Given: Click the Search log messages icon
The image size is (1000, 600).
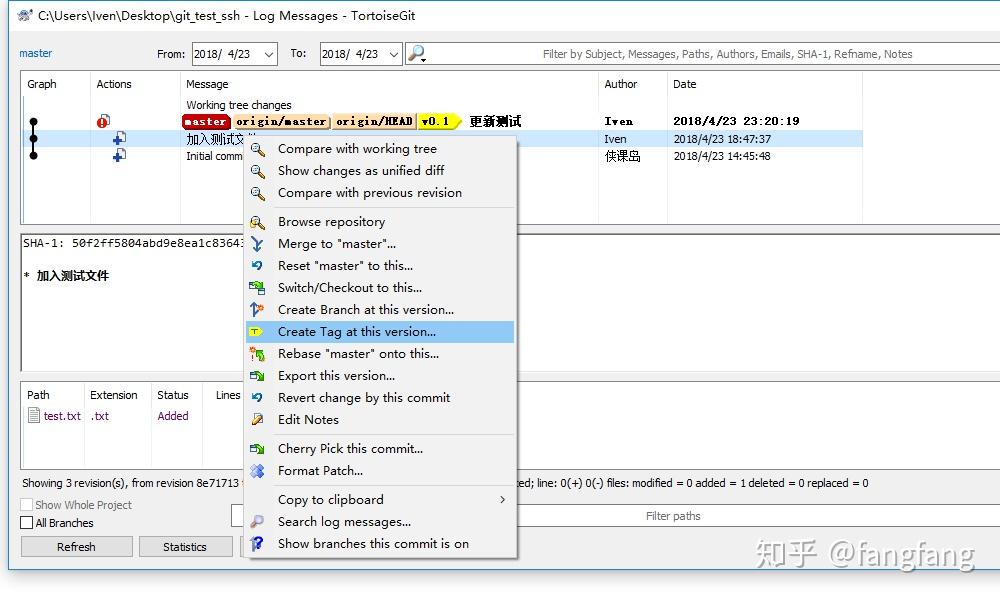Looking at the screenshot, I should click(x=257, y=522).
